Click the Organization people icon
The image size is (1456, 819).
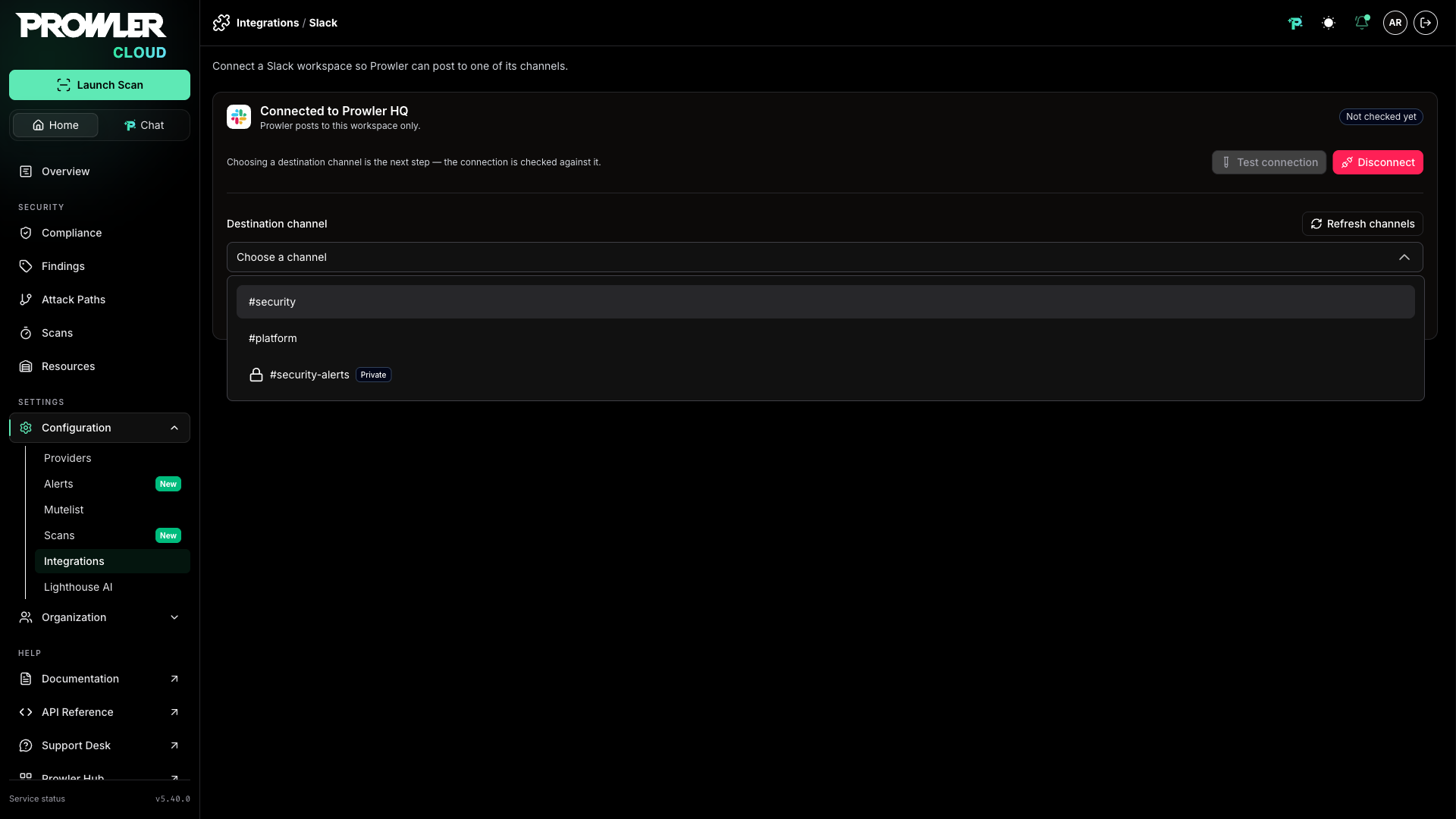coord(26,617)
